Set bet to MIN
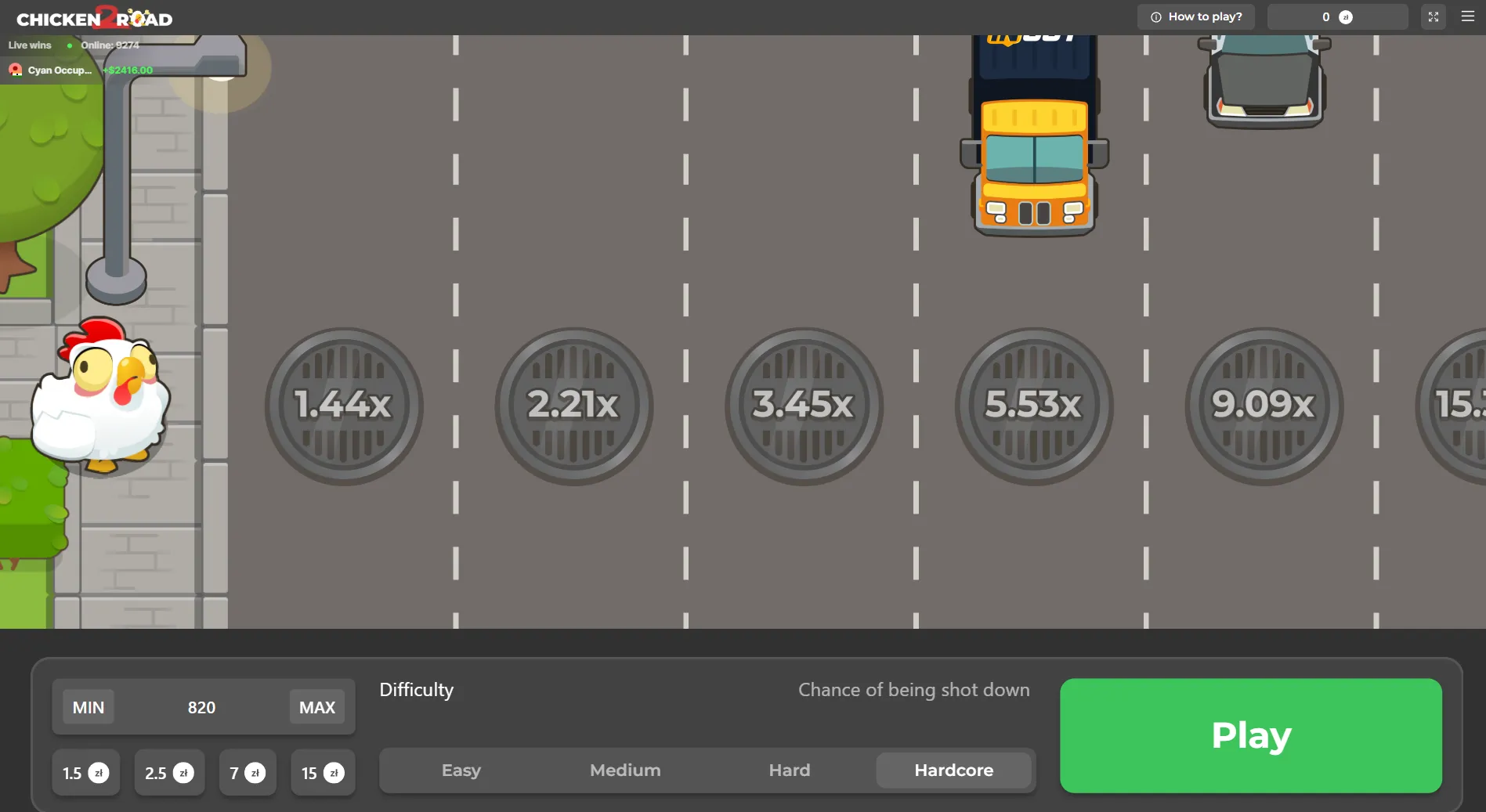Viewport: 1486px width, 812px height. point(88,707)
